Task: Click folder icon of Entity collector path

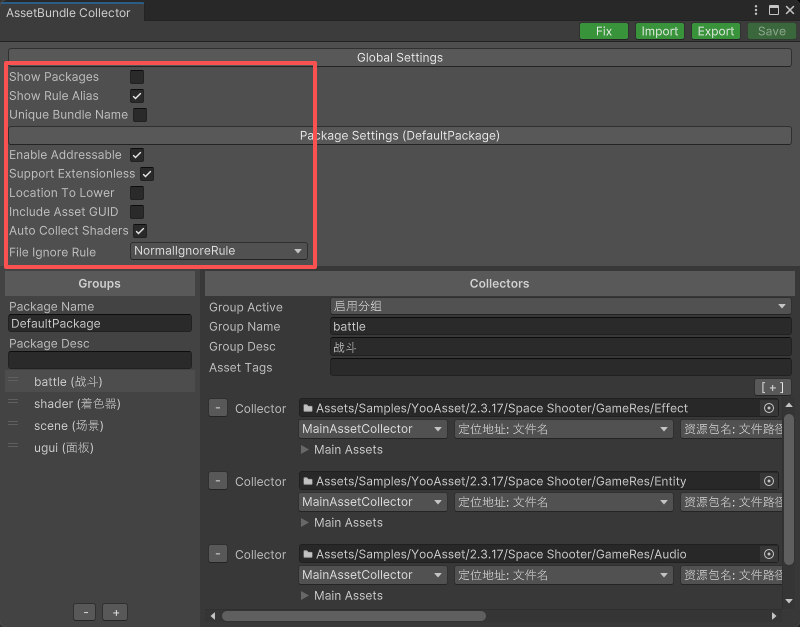Action: coord(308,481)
